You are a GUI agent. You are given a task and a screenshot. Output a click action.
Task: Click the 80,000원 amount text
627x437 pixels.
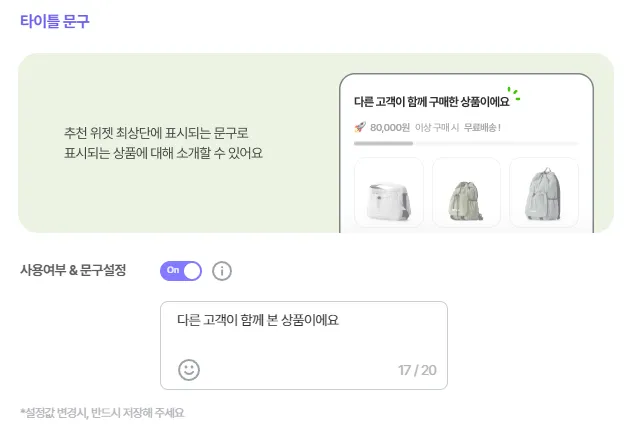pos(390,127)
